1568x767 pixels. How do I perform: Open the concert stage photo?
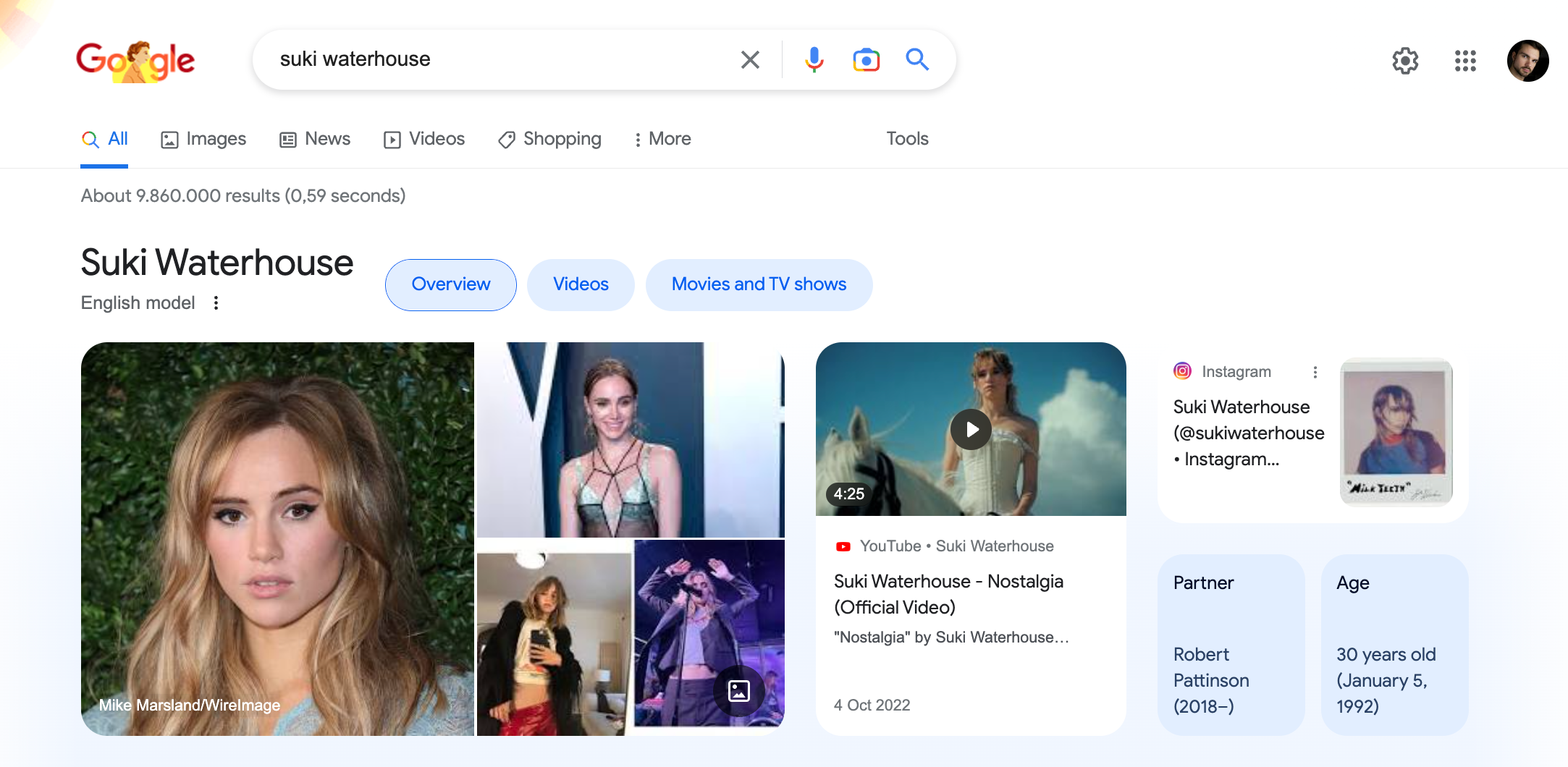point(709,633)
